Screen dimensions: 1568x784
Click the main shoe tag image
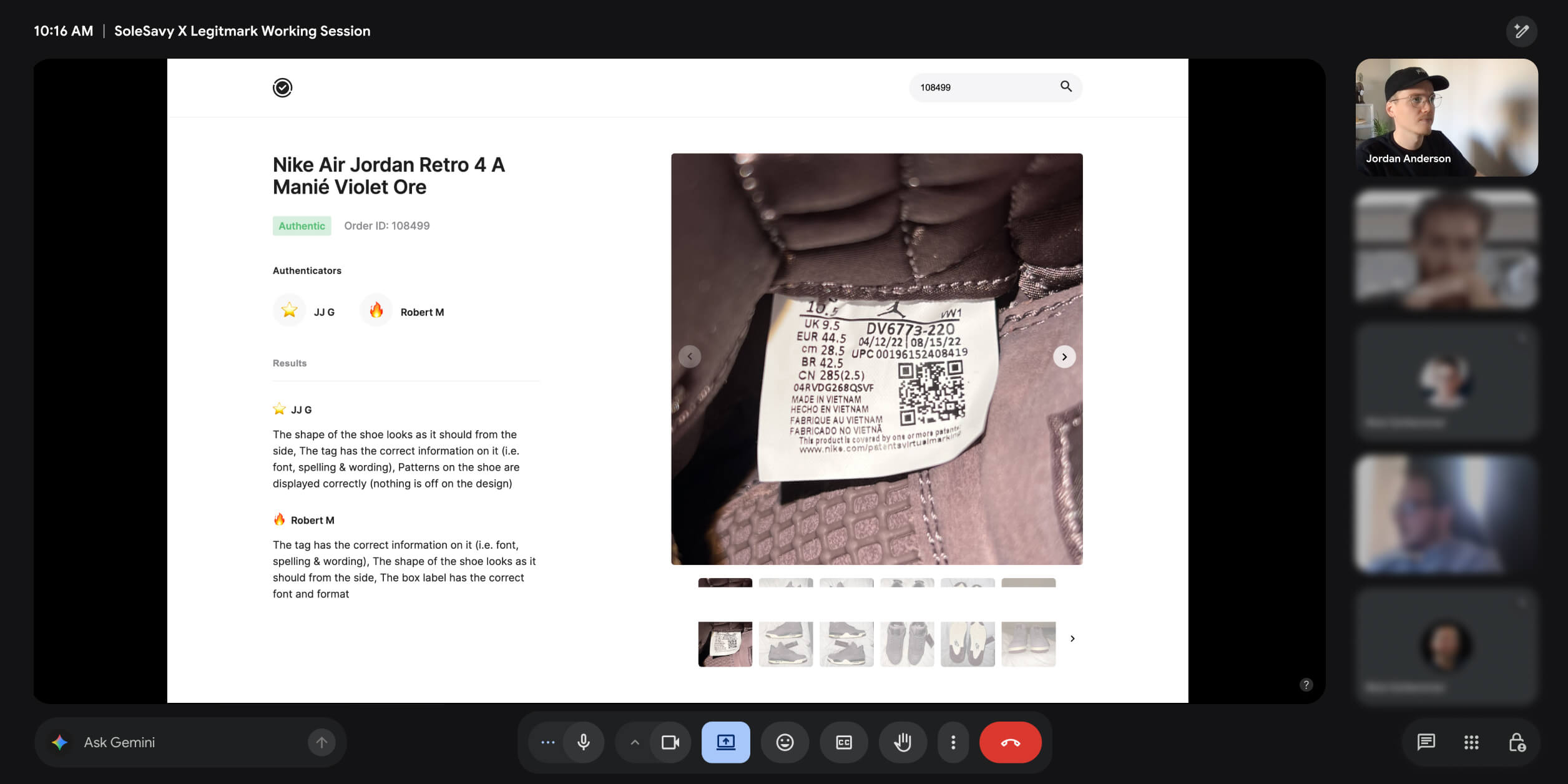tap(876, 359)
